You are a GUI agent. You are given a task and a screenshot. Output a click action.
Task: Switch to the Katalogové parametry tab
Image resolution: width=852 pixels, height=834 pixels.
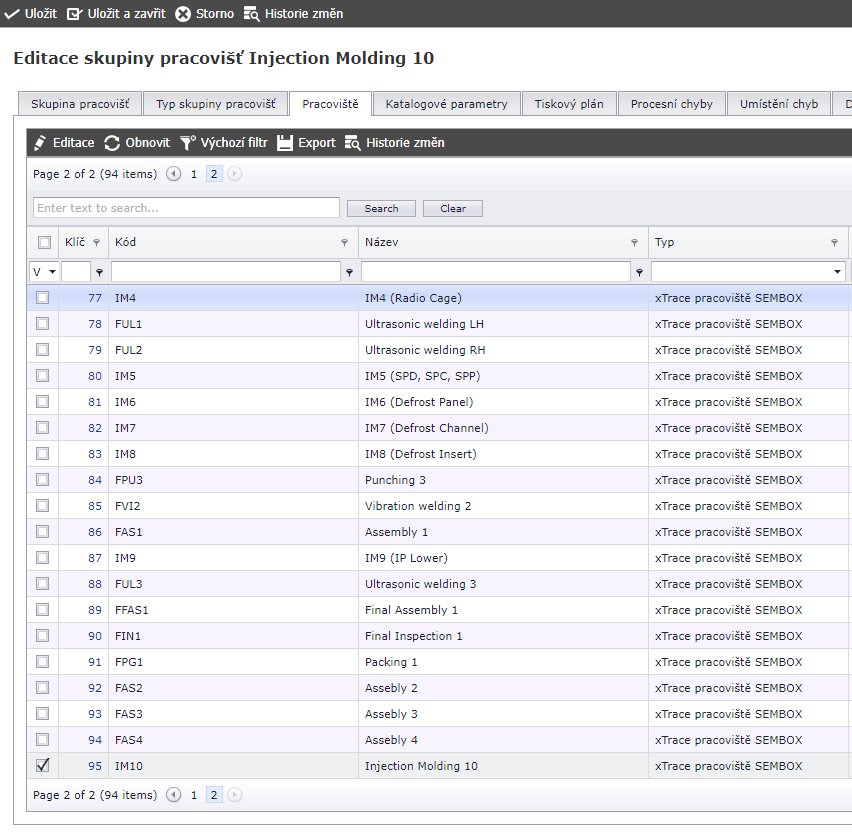[x=446, y=104]
